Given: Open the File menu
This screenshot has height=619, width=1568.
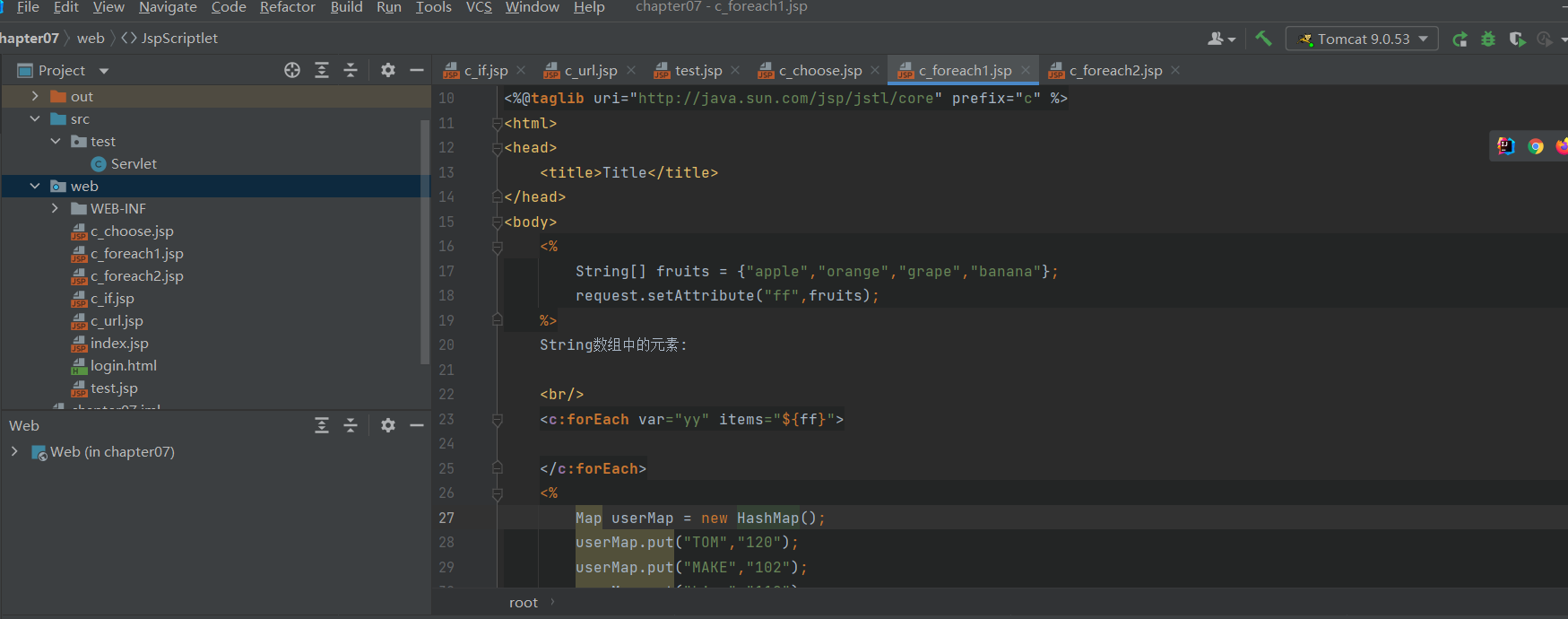Looking at the screenshot, I should 28,7.
